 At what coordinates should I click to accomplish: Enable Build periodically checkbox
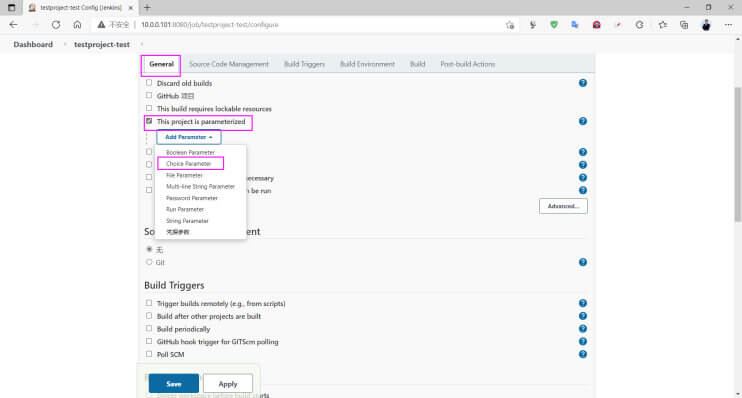click(x=149, y=328)
